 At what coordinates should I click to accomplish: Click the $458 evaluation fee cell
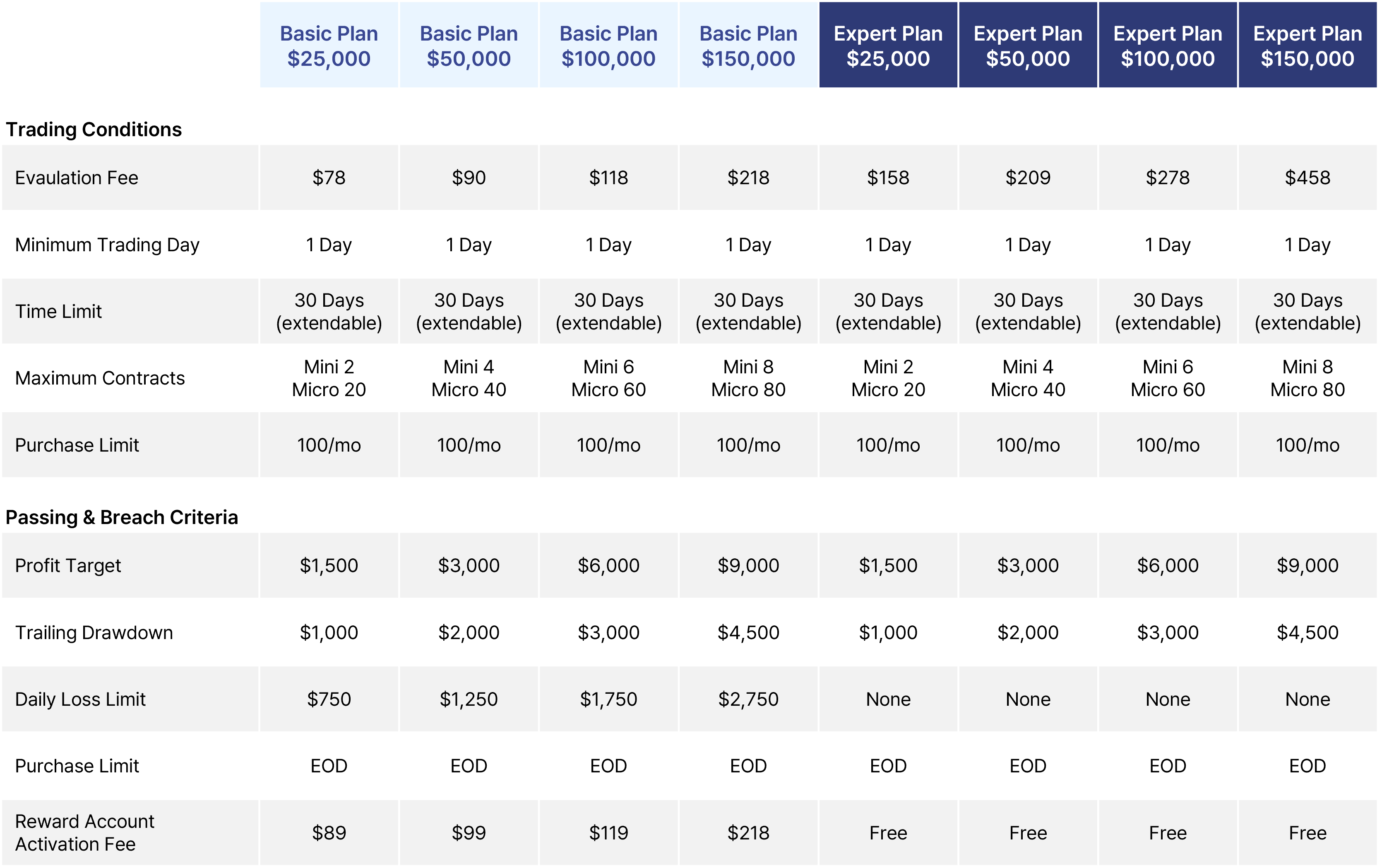pos(1307,178)
